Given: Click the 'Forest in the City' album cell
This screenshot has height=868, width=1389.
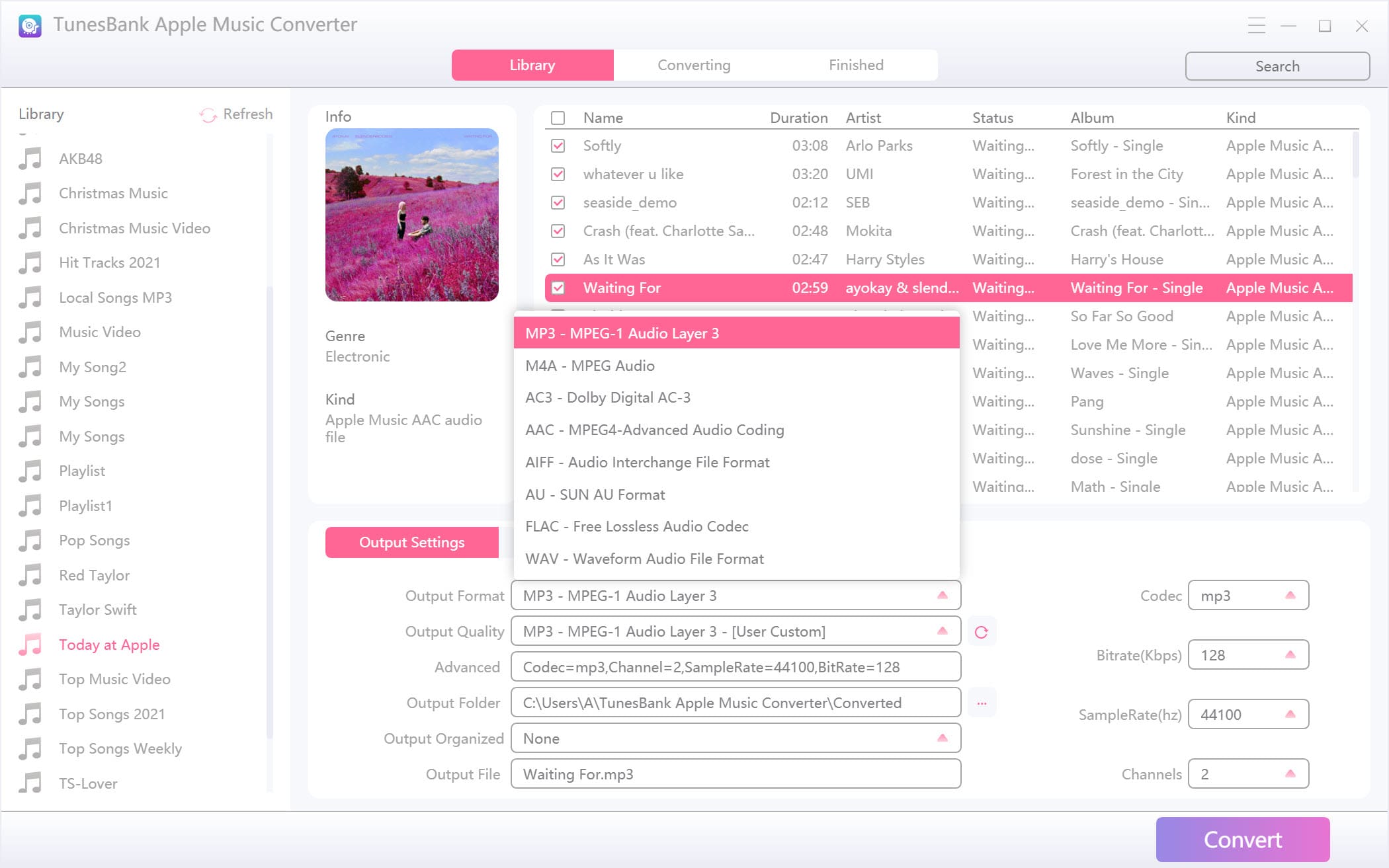Looking at the screenshot, I should point(1127,174).
